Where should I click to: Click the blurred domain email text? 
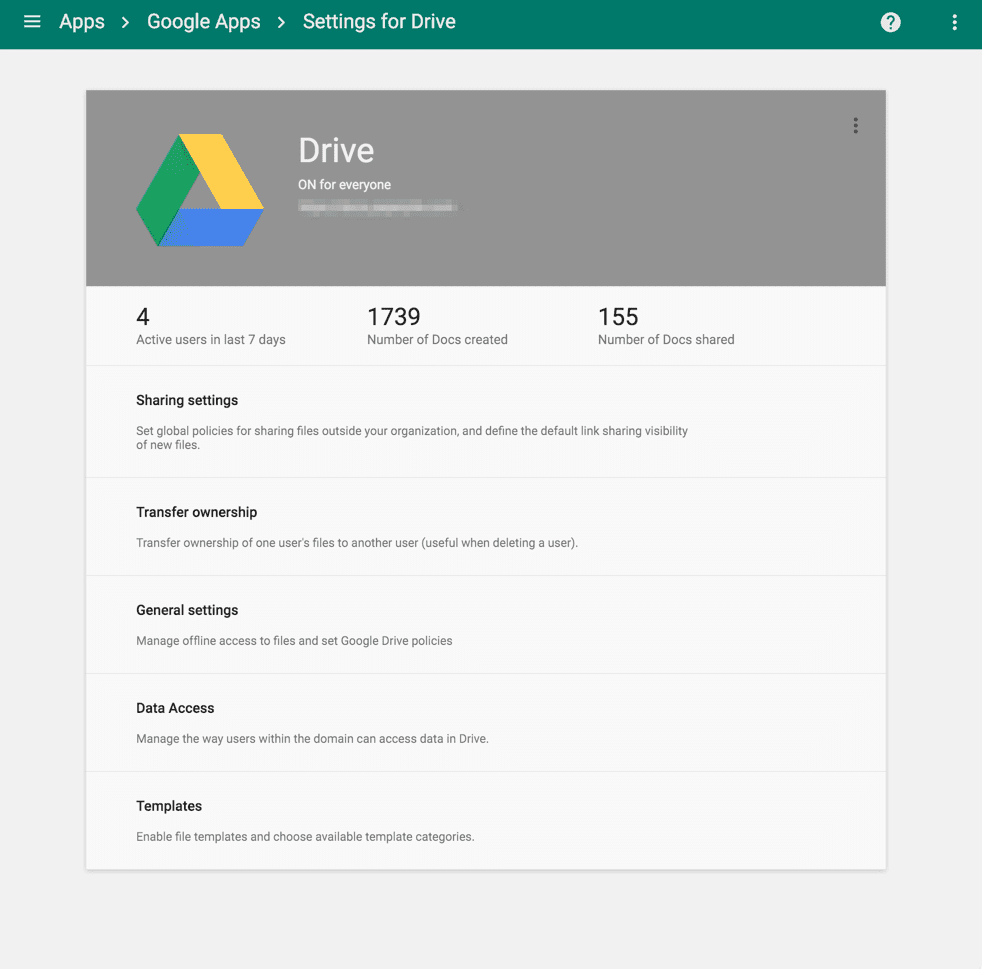[378, 207]
